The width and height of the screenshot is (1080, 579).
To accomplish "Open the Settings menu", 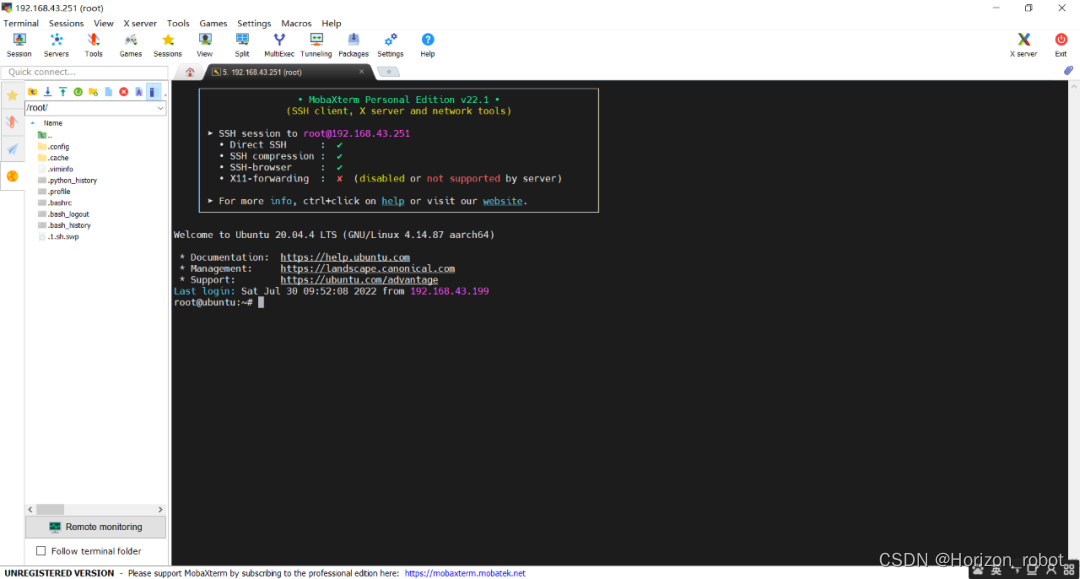I will [x=254, y=23].
